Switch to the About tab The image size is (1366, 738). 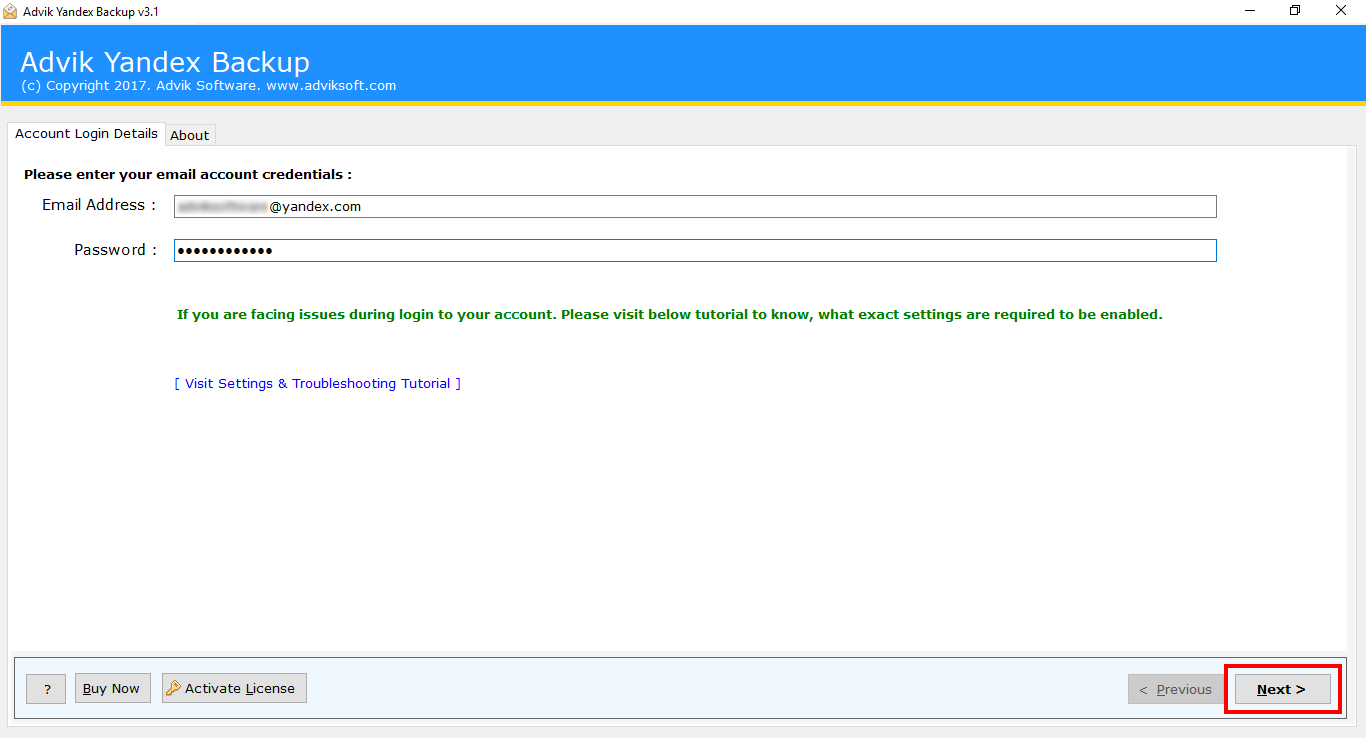point(189,134)
